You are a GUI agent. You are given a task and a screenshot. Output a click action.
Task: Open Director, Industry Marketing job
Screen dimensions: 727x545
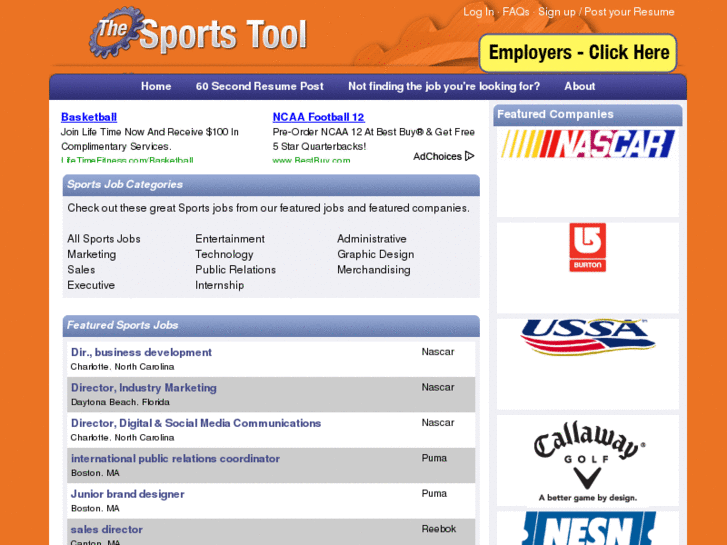click(x=144, y=388)
